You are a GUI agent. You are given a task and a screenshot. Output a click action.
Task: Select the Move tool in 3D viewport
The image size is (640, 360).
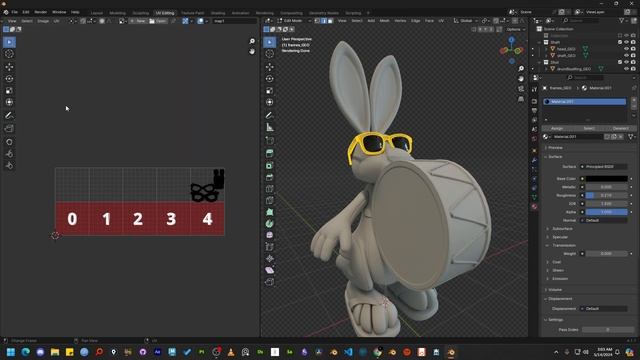click(269, 67)
